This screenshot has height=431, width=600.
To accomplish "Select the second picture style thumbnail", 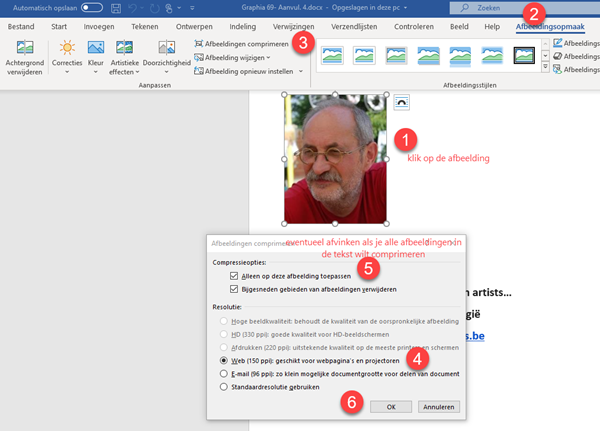I will coord(364,56).
